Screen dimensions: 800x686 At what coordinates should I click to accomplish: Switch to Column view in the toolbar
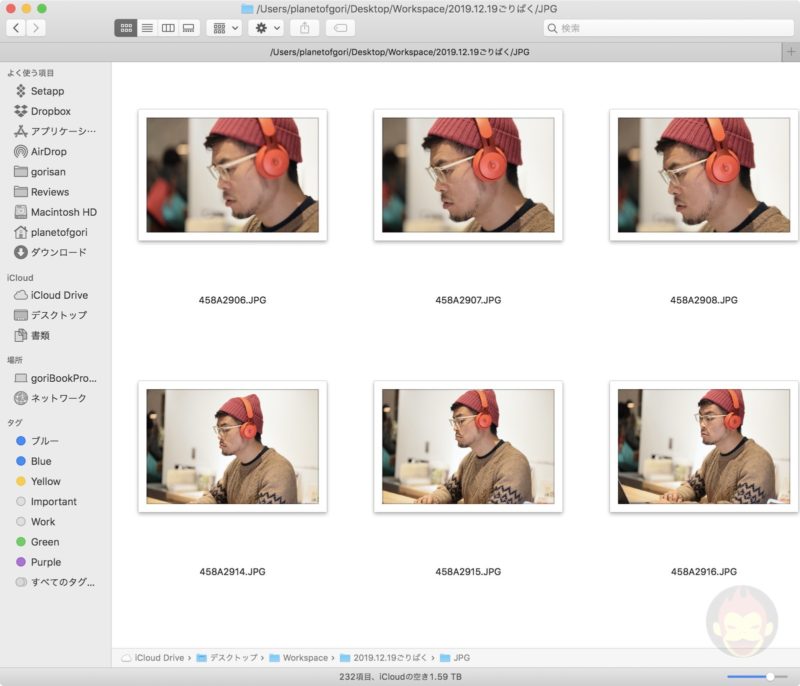pyautogui.click(x=167, y=27)
